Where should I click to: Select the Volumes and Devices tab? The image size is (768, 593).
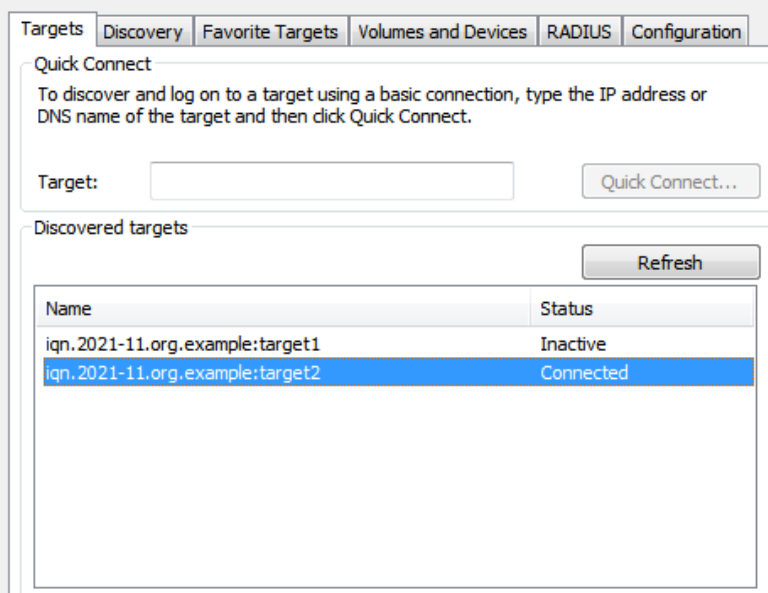click(442, 32)
